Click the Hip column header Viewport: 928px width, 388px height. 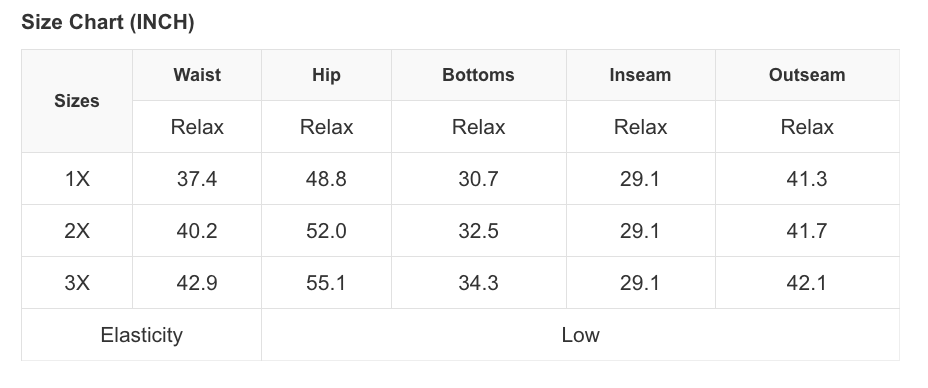click(327, 75)
